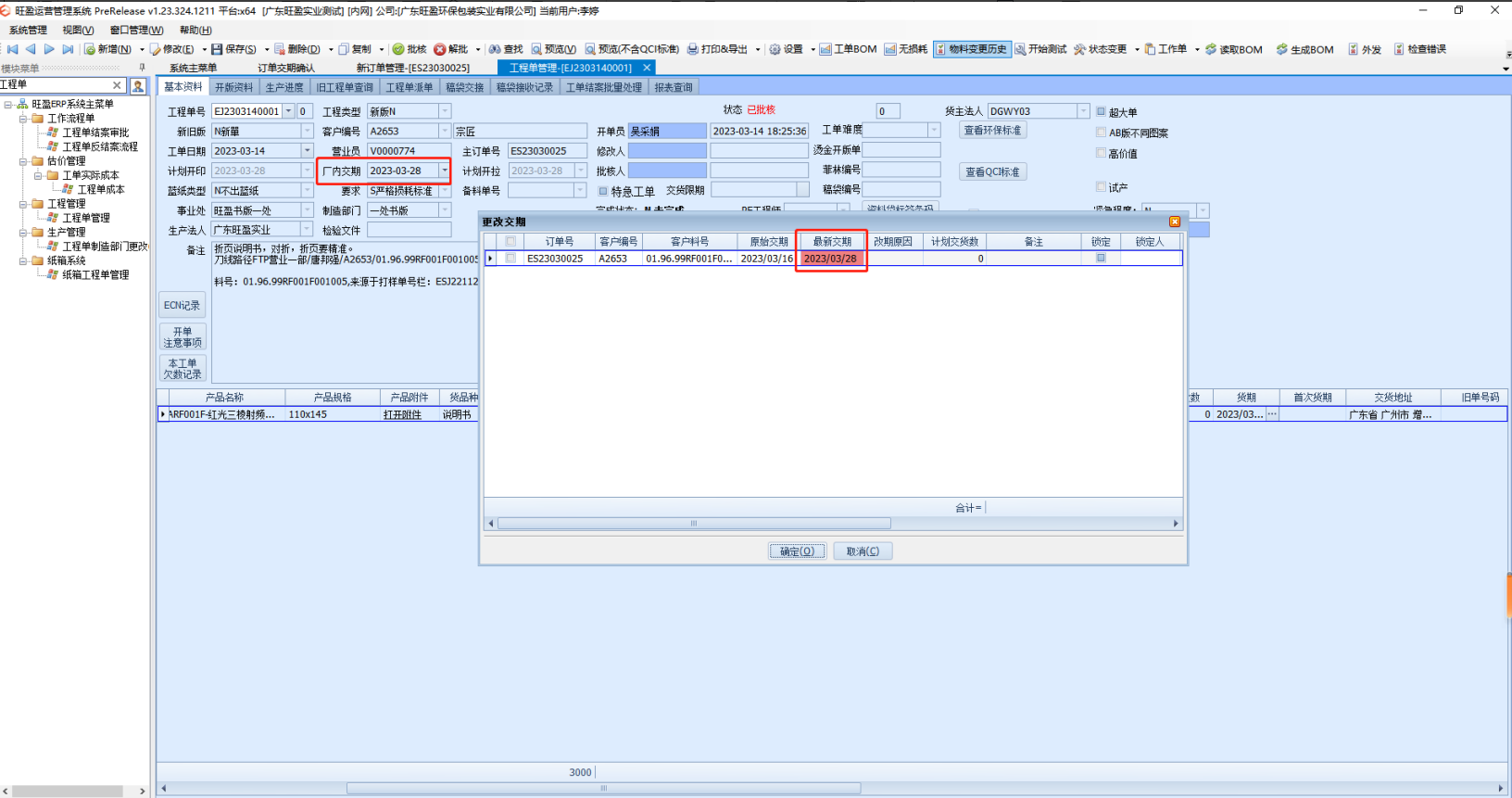This screenshot has width=1512, height=798.
Task: Click the 预览(V) preview toolbar button
Action: tap(553, 49)
